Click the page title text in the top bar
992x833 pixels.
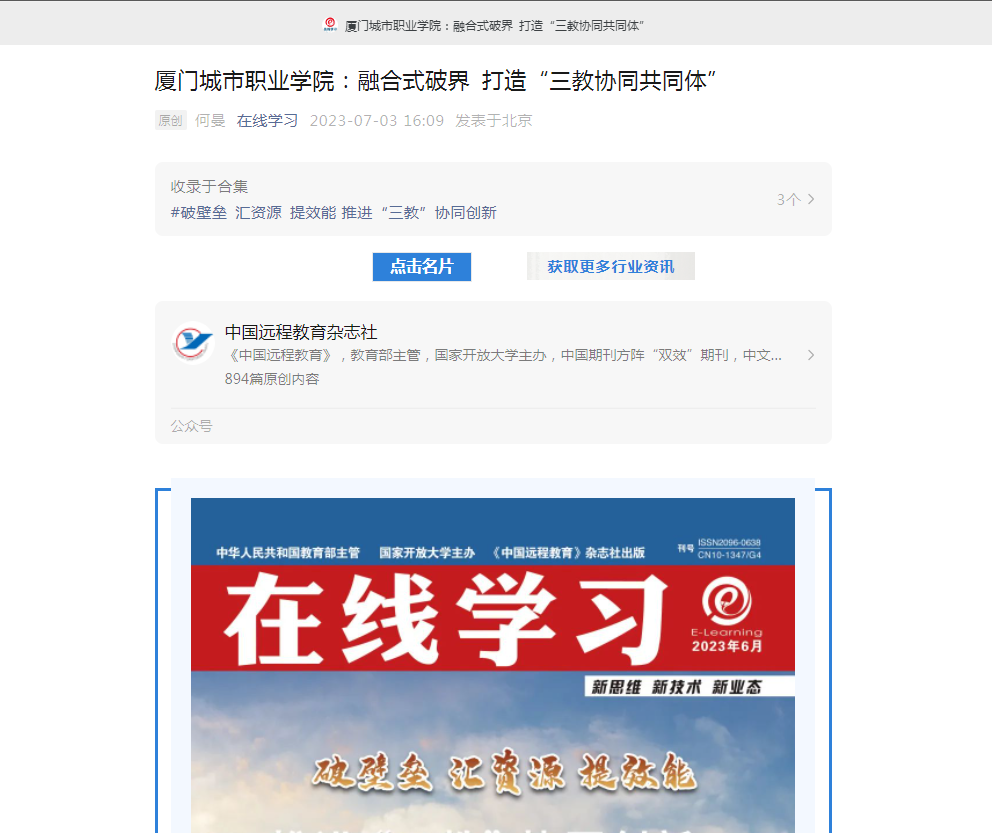point(494,26)
